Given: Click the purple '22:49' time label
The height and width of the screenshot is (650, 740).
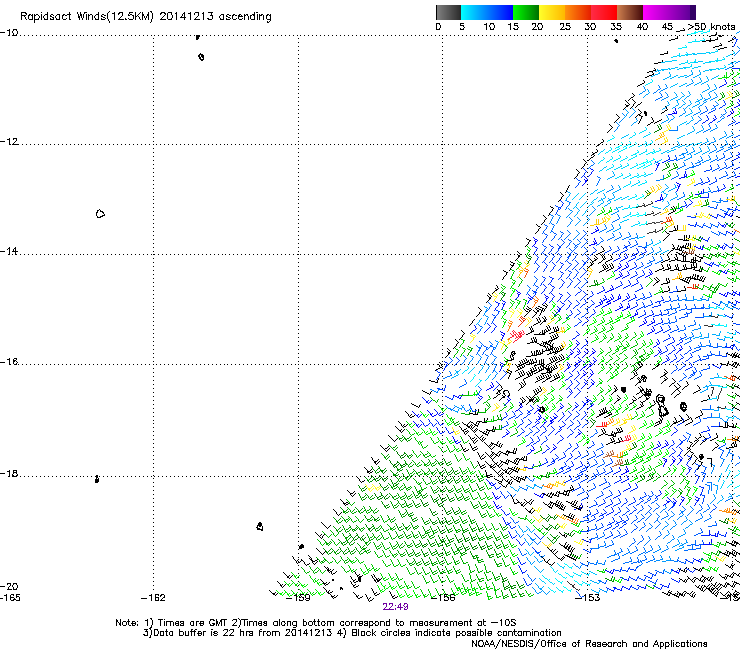Looking at the screenshot, I should 395,607.
